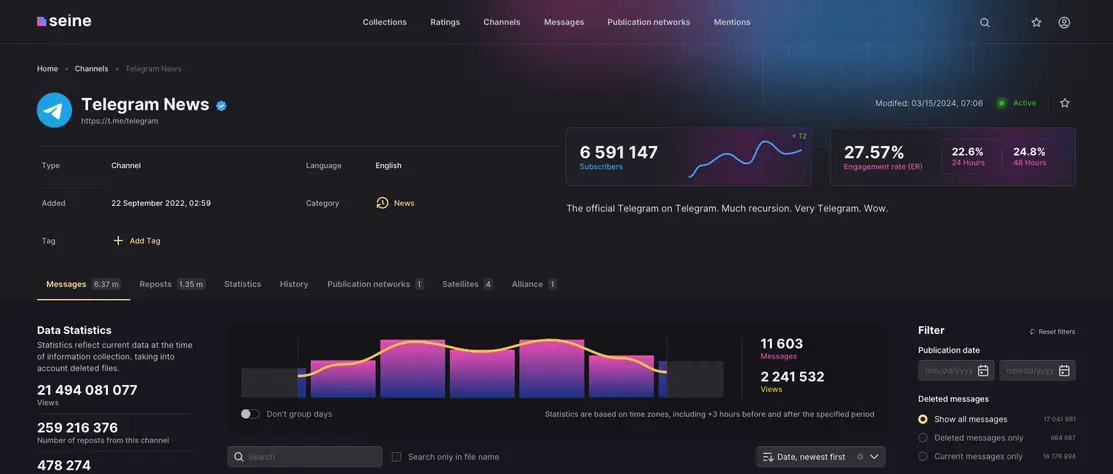Click the Modified 03/15/2024 timestamp

[929, 103]
